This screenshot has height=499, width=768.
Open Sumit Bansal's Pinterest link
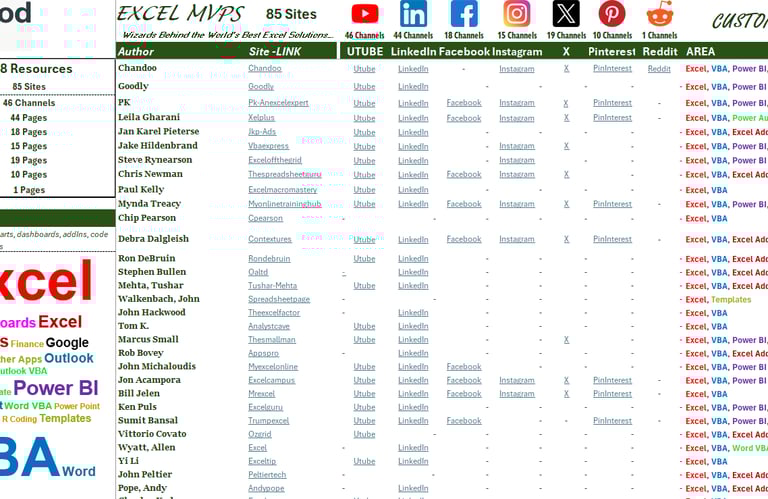pos(612,421)
